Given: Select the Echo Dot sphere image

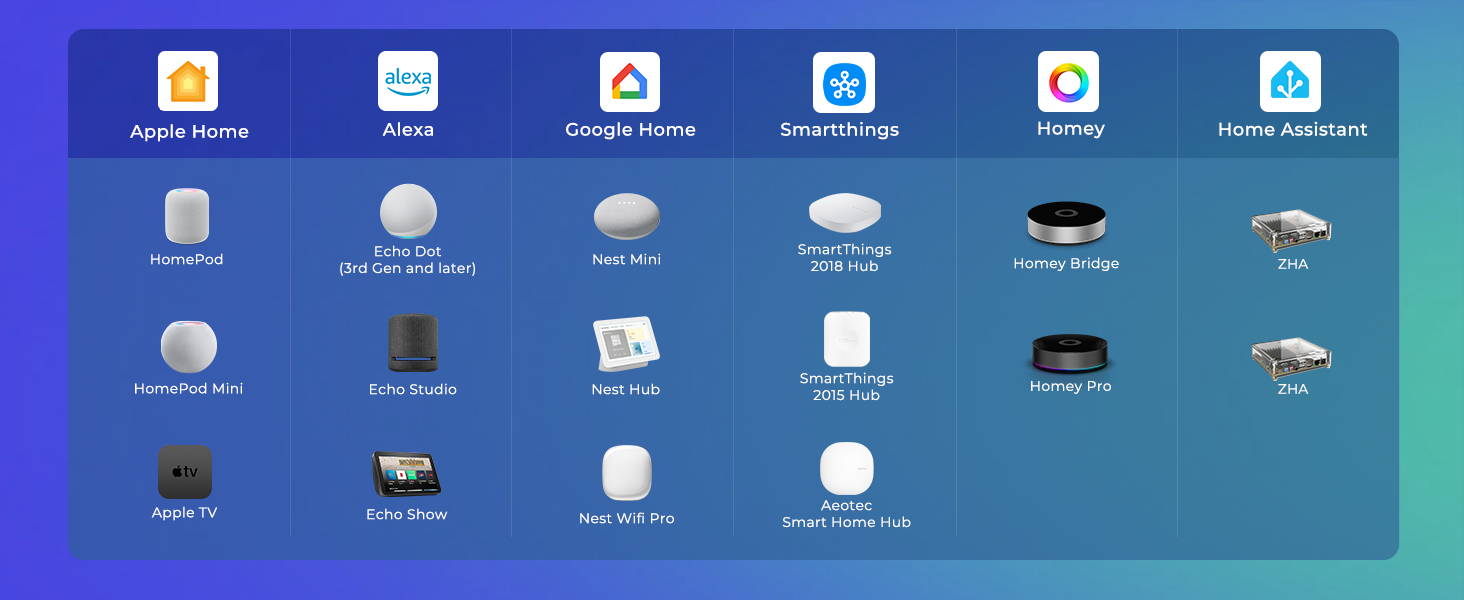Looking at the screenshot, I should 408,211.
